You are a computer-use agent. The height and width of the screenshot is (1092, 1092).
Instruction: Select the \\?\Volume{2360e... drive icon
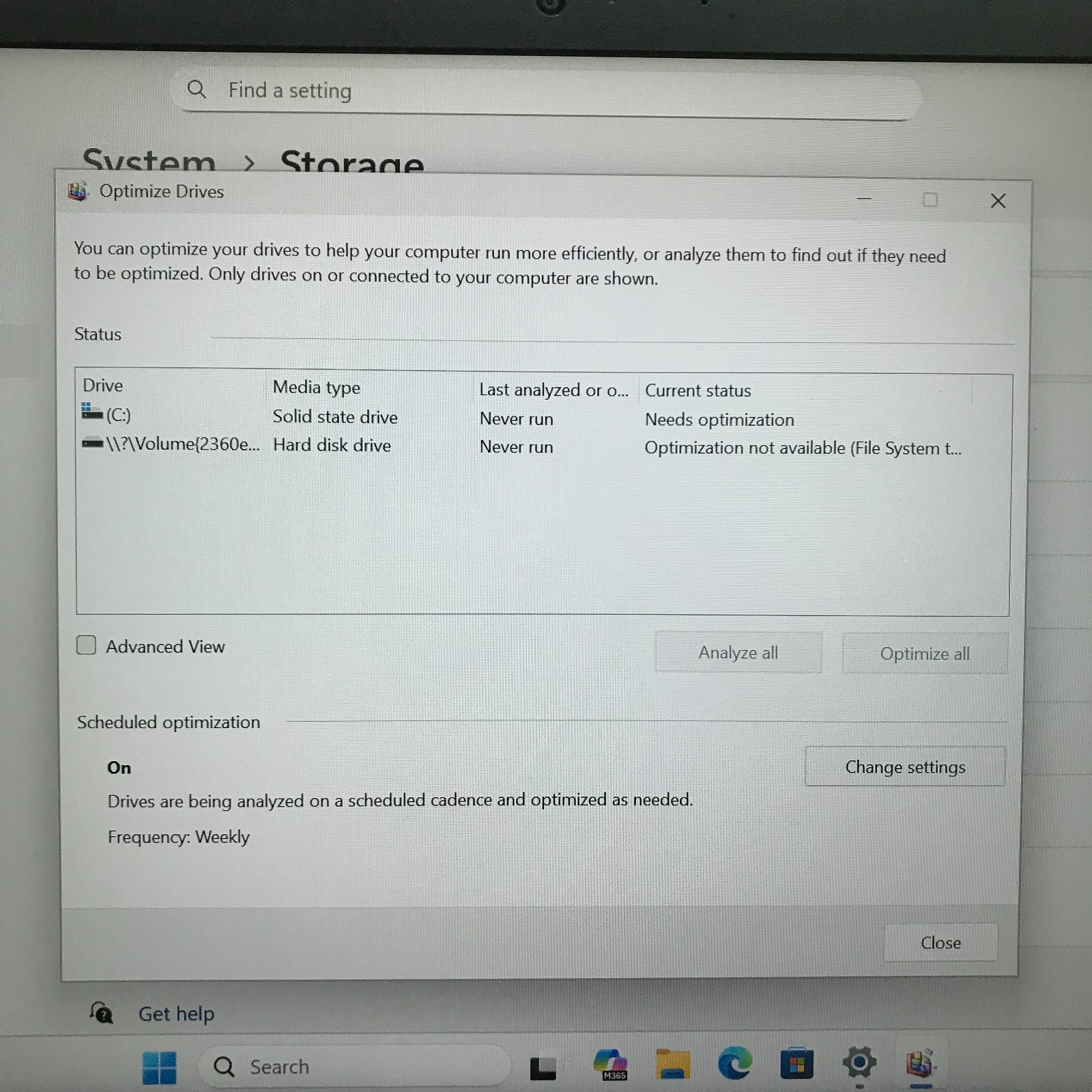(x=92, y=443)
